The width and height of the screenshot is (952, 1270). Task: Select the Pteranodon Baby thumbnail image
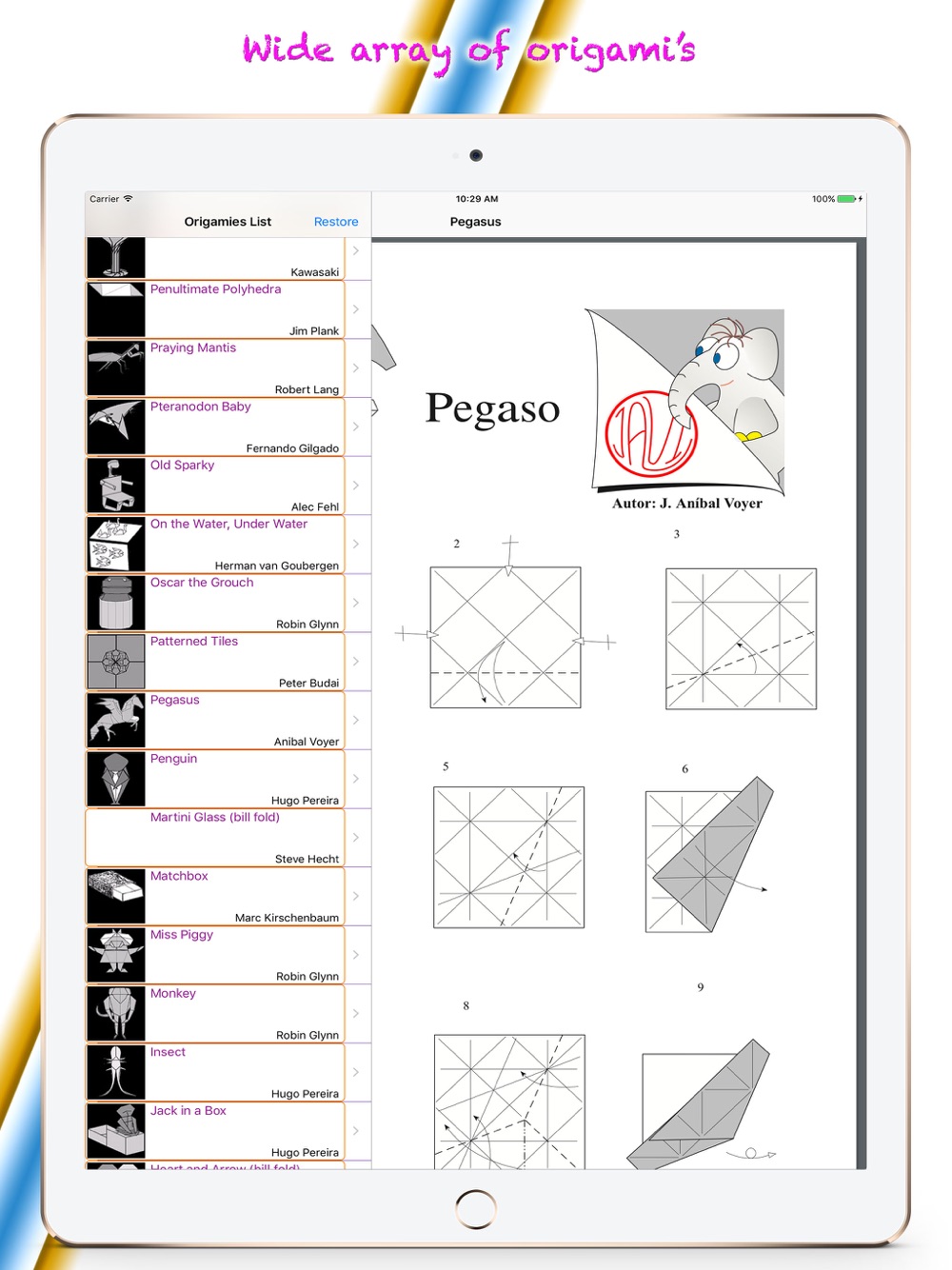tap(116, 427)
